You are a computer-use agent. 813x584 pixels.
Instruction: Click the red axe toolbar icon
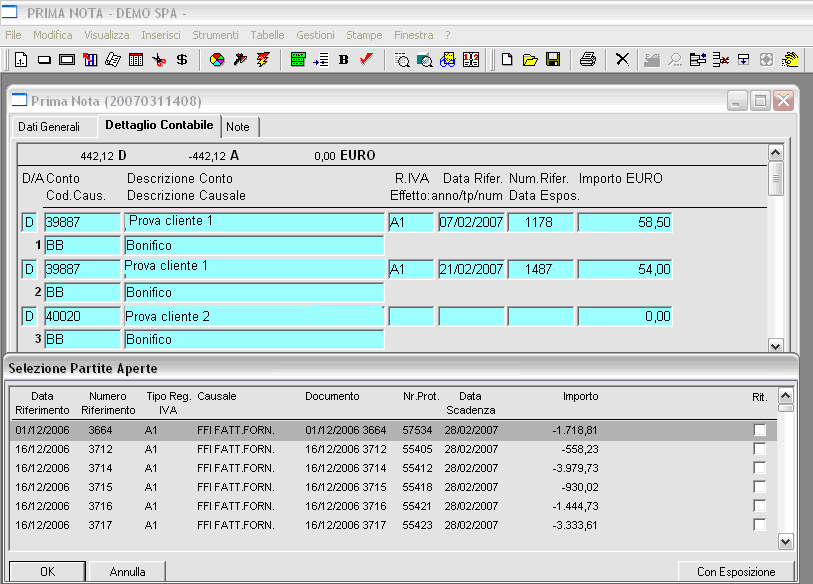240,60
